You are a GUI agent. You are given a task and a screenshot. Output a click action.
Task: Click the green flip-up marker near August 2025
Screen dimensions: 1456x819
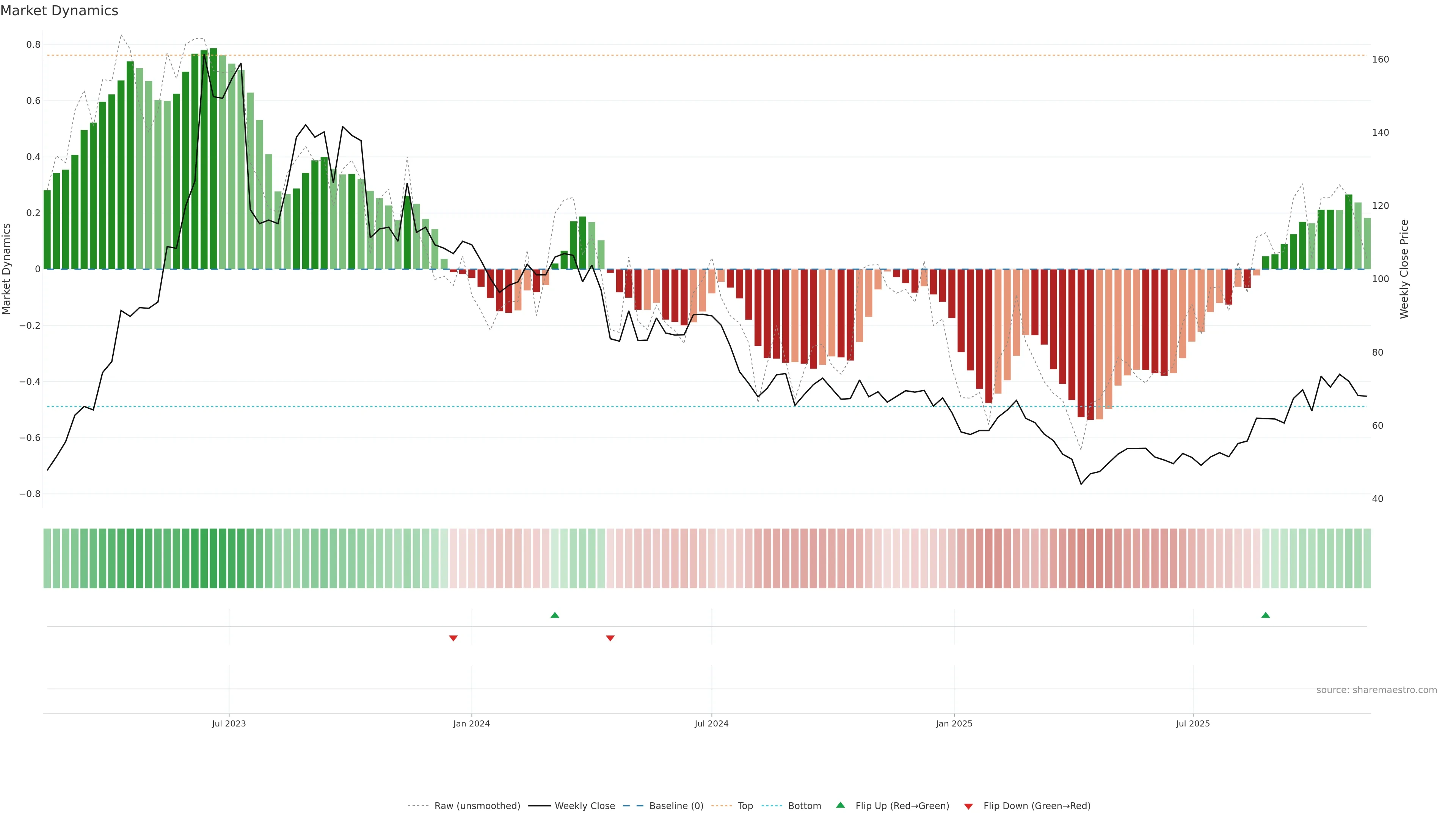[1266, 615]
